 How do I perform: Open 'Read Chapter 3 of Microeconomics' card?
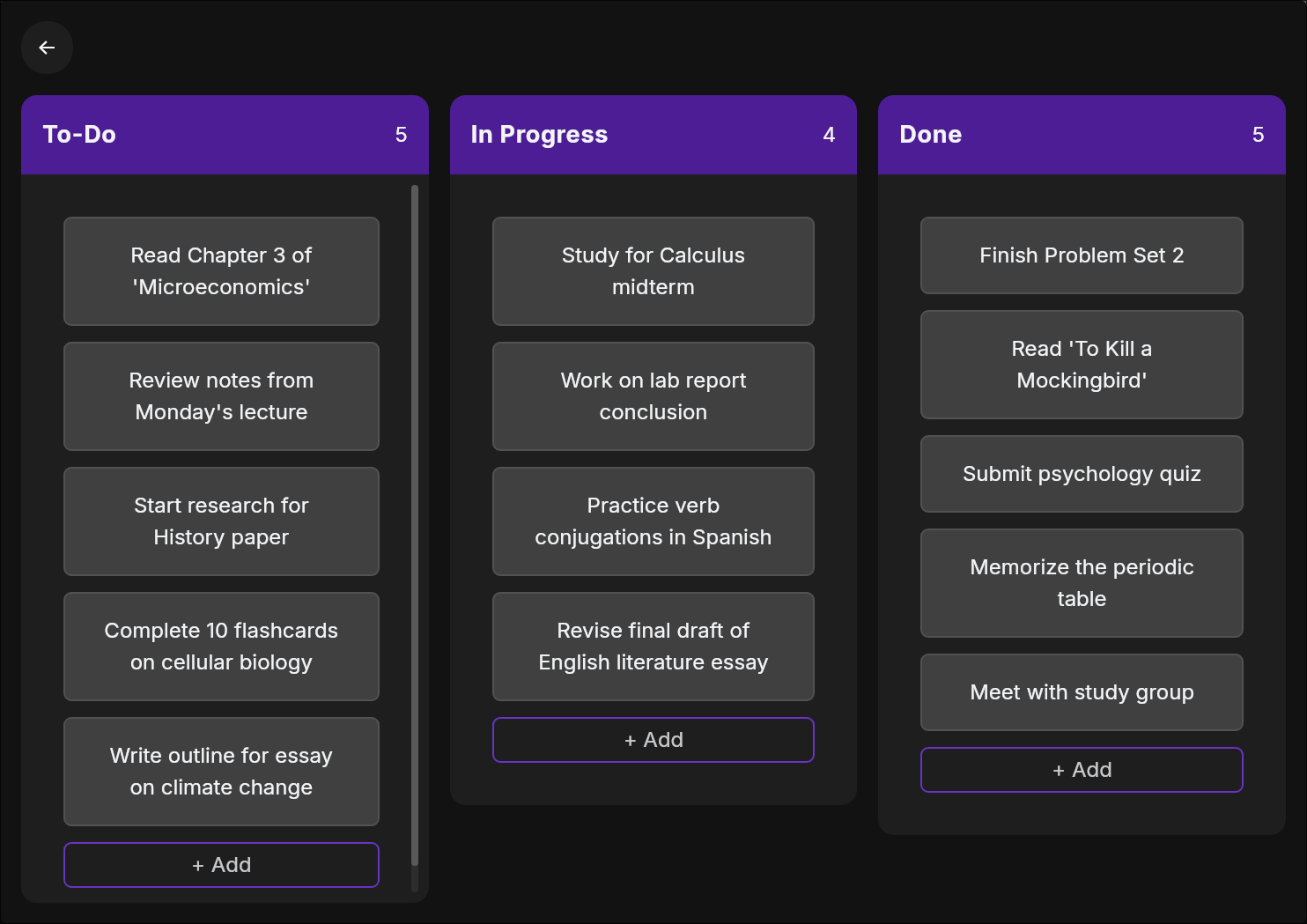tap(221, 271)
